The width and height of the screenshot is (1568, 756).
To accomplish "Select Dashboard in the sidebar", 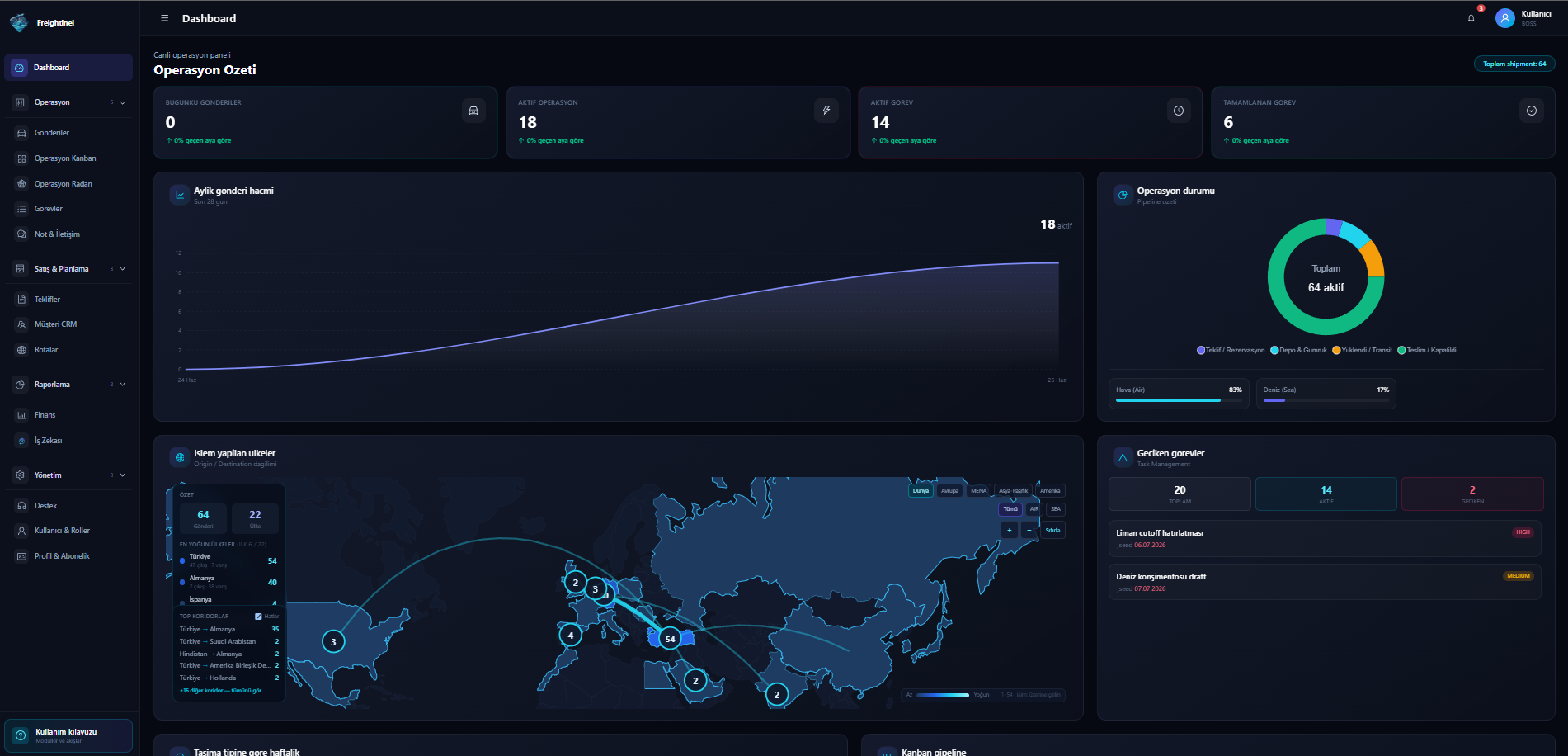I will pos(68,68).
